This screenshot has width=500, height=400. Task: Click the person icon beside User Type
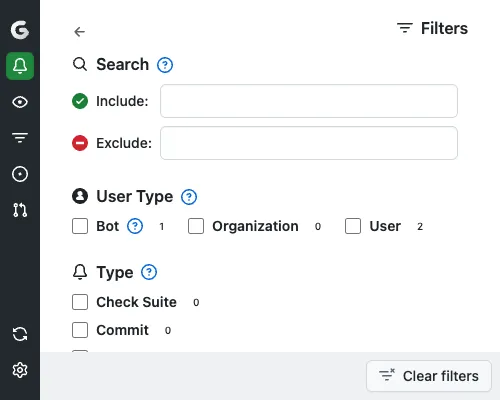80,196
